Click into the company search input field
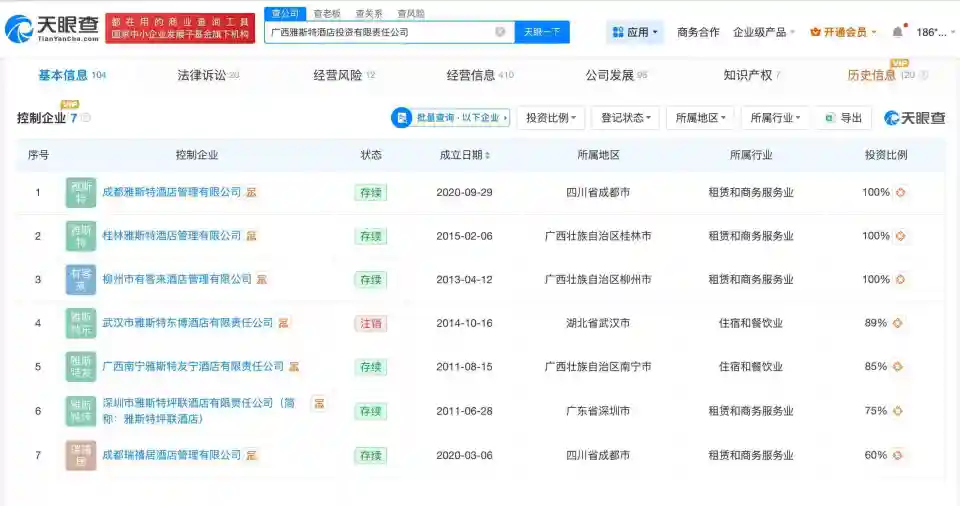 pyautogui.click(x=380, y=32)
